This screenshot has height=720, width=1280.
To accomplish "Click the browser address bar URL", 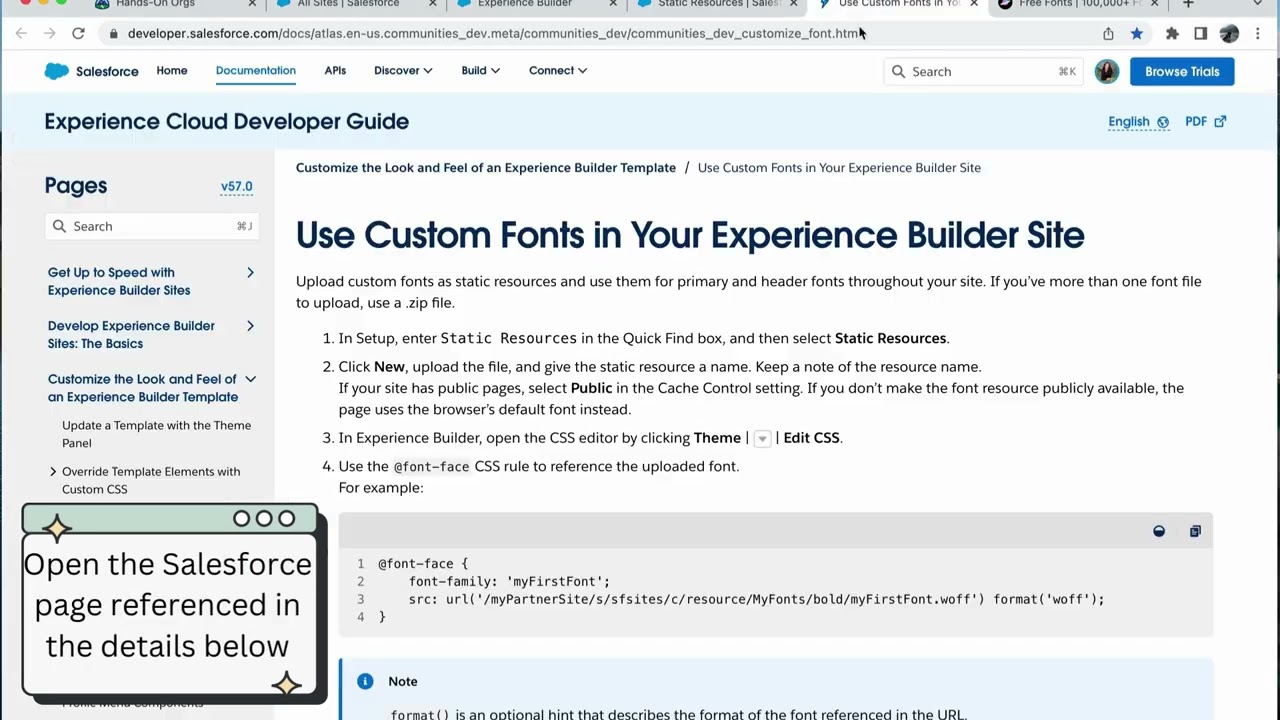I will pos(494,33).
